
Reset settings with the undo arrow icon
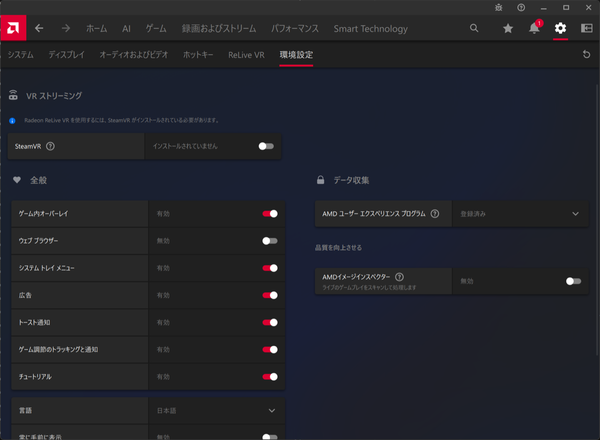click(x=586, y=54)
